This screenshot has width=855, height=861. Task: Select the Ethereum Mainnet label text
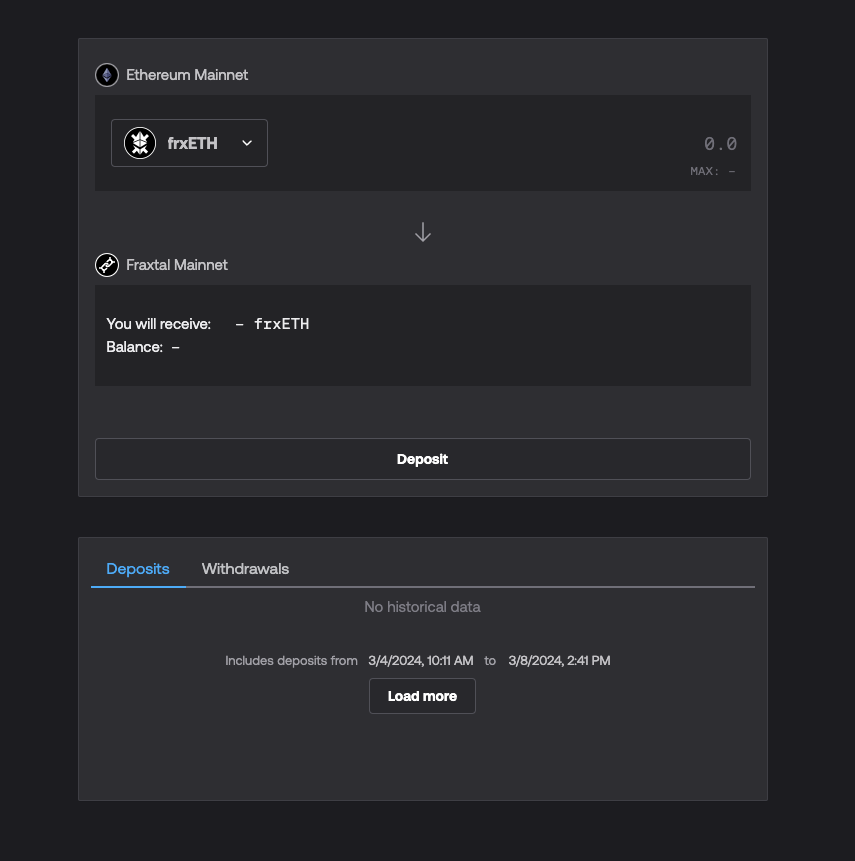(187, 75)
